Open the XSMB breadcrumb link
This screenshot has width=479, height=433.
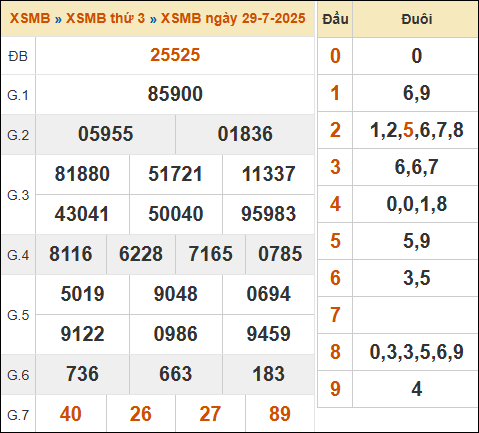click(30, 18)
